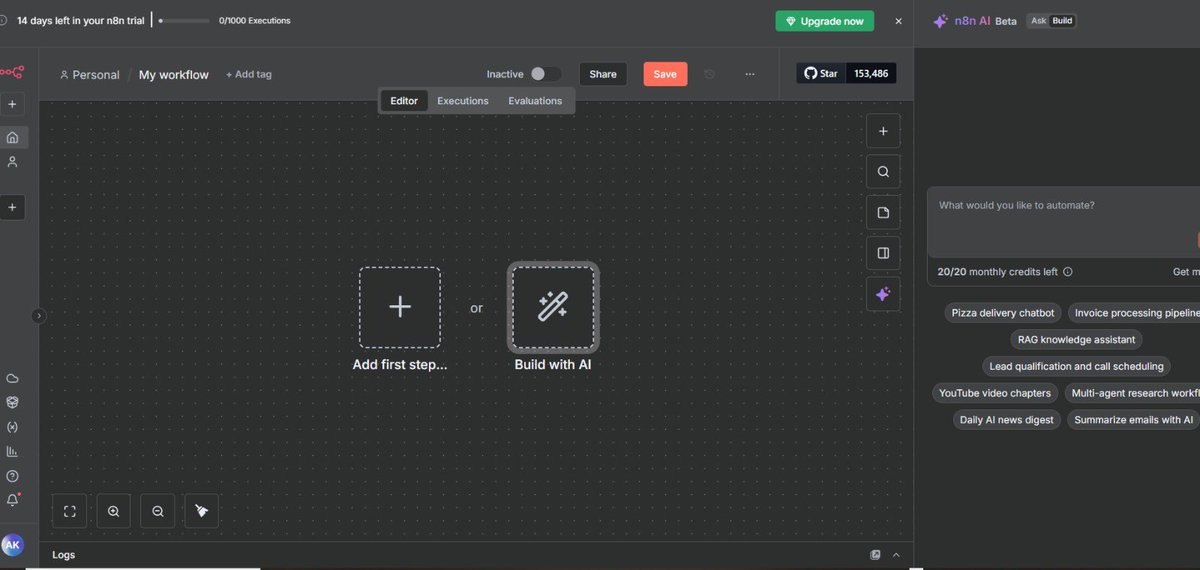Image resolution: width=1200 pixels, height=570 pixels.
Task: Open the node search magnifier on canvas
Action: (x=883, y=172)
